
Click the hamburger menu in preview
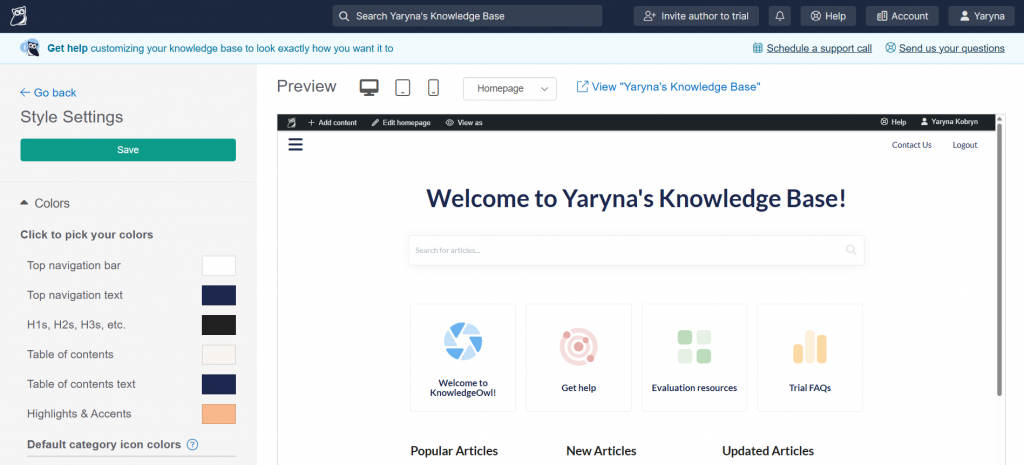(x=296, y=144)
